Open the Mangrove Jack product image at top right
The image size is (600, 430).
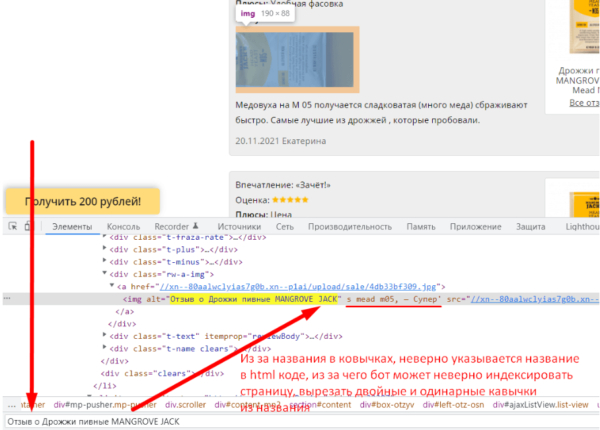[x=584, y=27]
